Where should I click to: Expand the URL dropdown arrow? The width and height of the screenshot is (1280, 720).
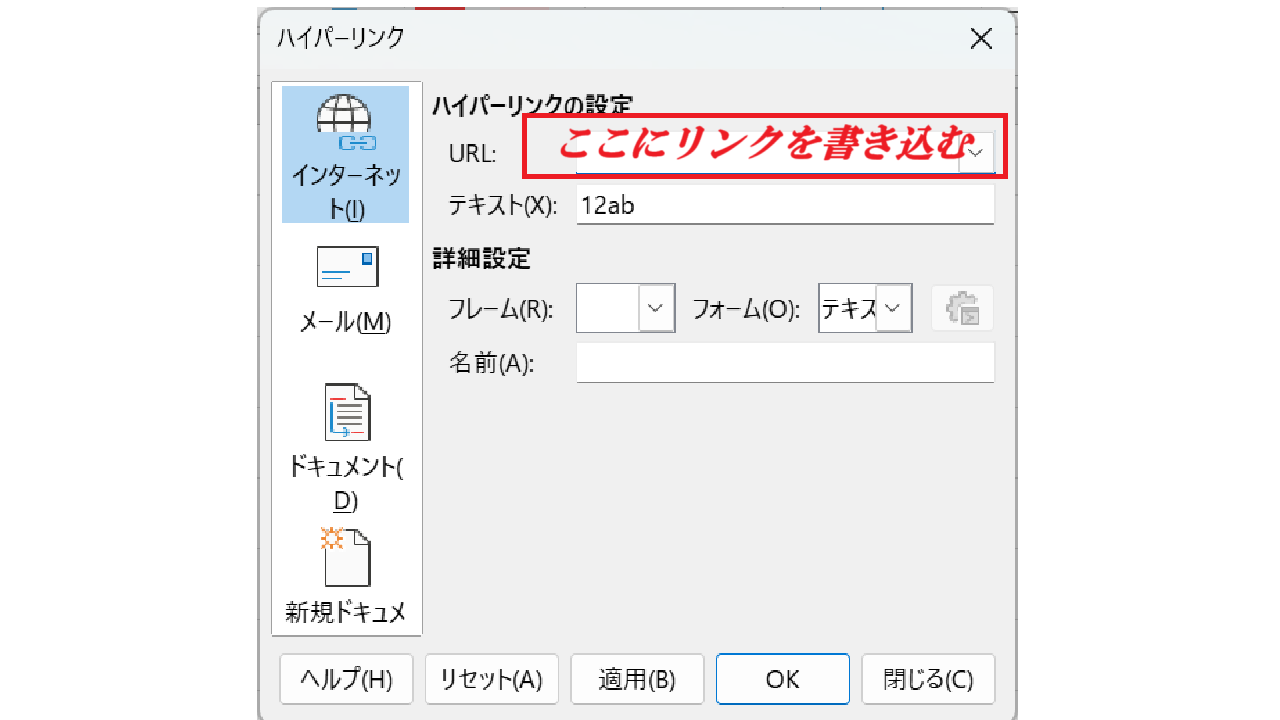[976, 152]
